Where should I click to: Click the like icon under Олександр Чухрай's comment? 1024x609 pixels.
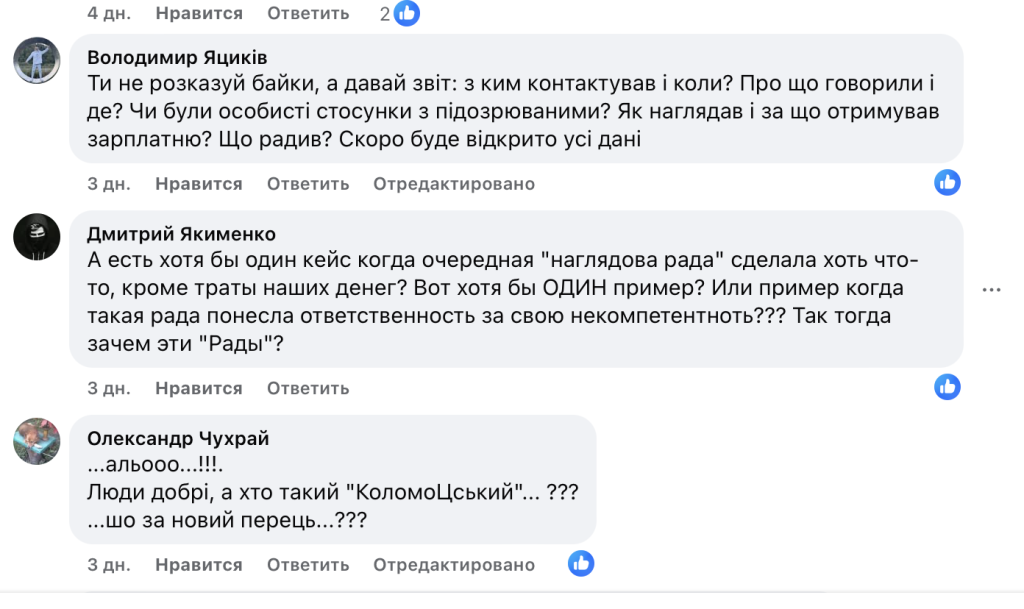pyautogui.click(x=582, y=562)
